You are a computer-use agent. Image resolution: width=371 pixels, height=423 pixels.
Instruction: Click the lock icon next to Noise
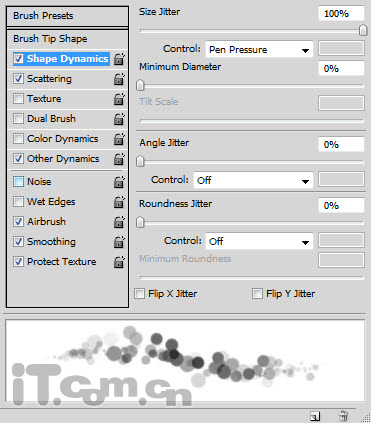coord(119,182)
